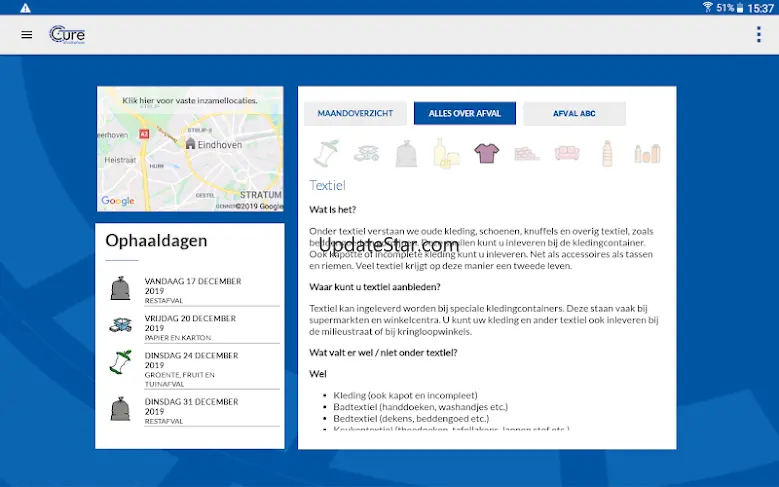This screenshot has height=487, width=779.
Task: Click 'Badtextiel (handdoeken, washandjes etc.)' bullet
Action: tap(421, 406)
